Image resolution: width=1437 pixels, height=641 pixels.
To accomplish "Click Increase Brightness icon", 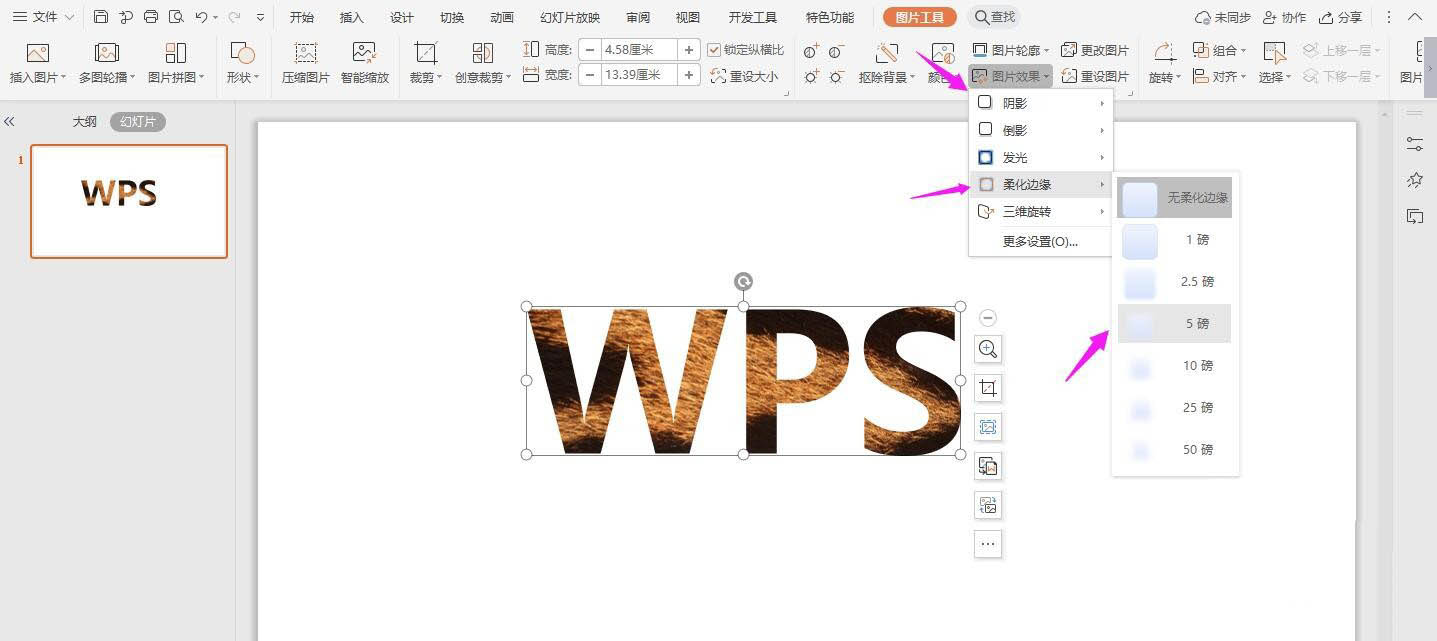I will [811, 76].
